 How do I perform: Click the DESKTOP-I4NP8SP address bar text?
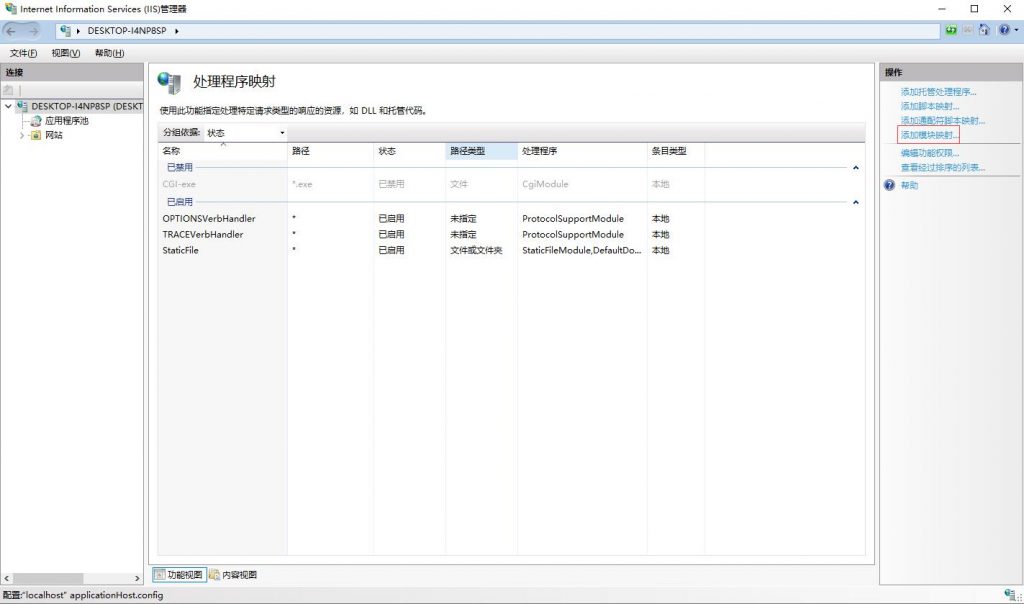[127, 31]
